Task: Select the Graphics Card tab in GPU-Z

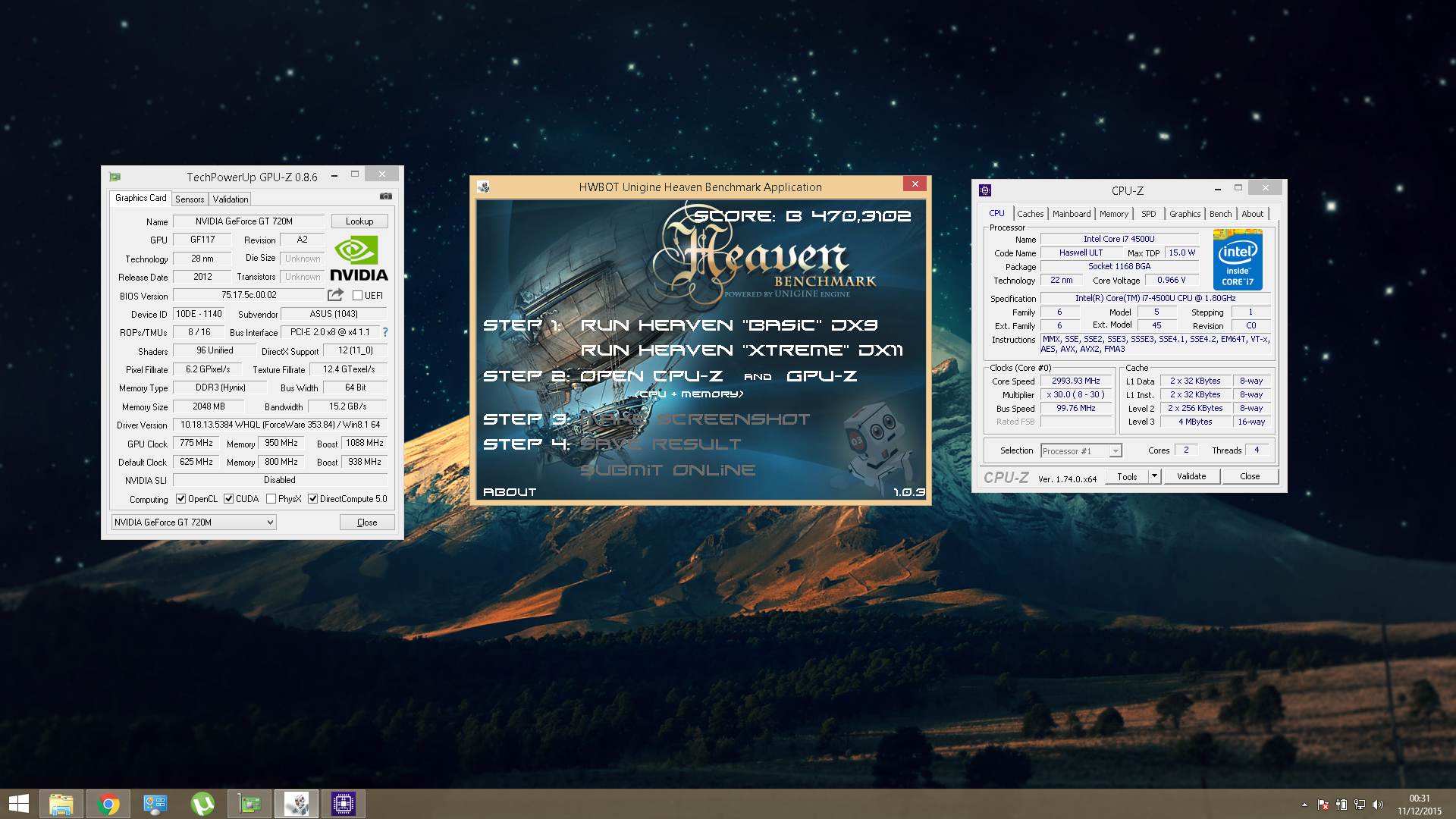Action: 140,198
